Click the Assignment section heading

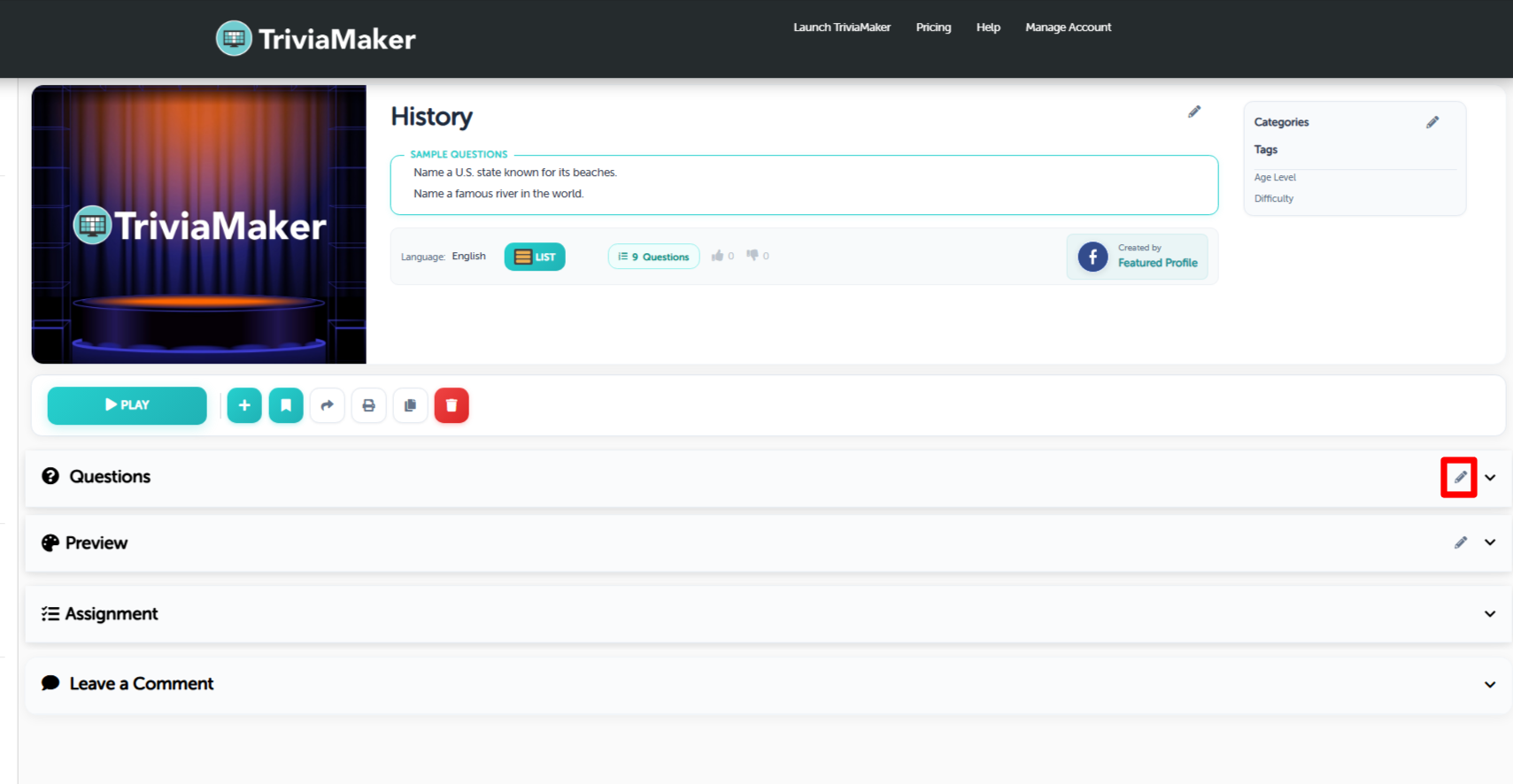point(112,613)
